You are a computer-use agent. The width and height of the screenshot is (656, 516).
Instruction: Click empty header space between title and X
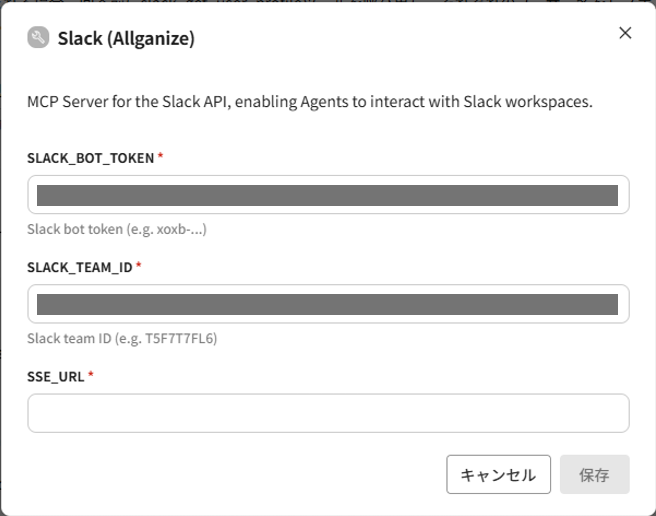(x=400, y=39)
